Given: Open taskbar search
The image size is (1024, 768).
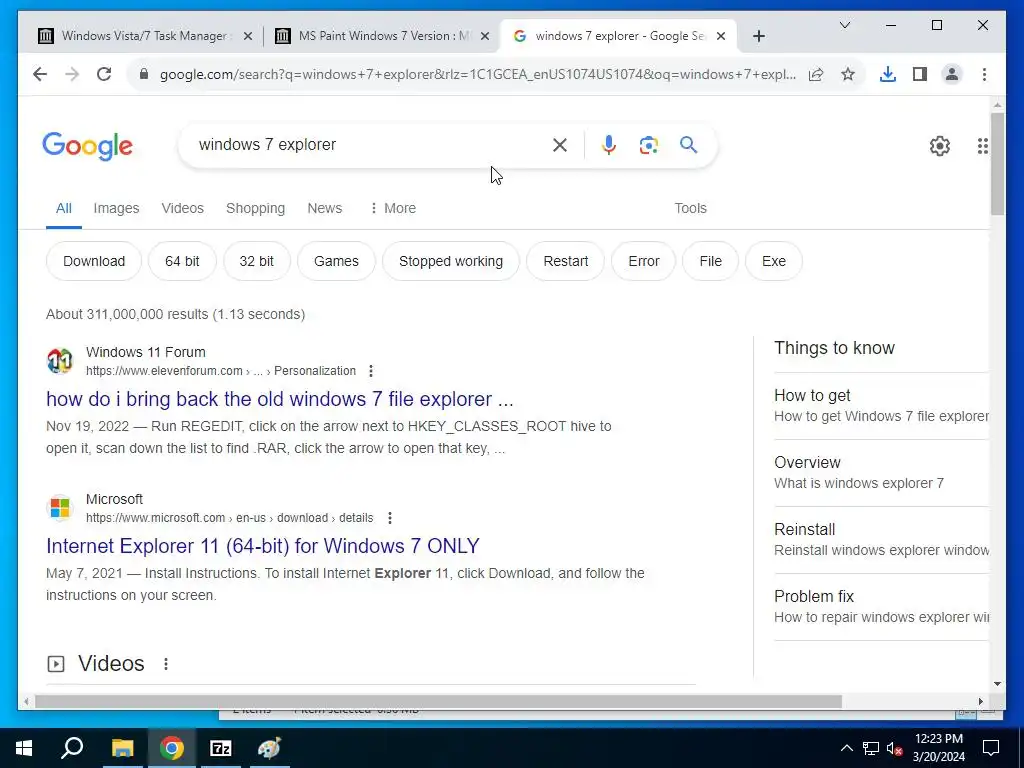Looking at the screenshot, I should click(72, 748).
